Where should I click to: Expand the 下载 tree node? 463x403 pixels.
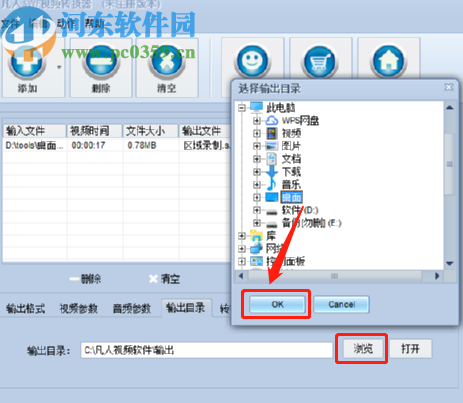[x=256, y=172]
